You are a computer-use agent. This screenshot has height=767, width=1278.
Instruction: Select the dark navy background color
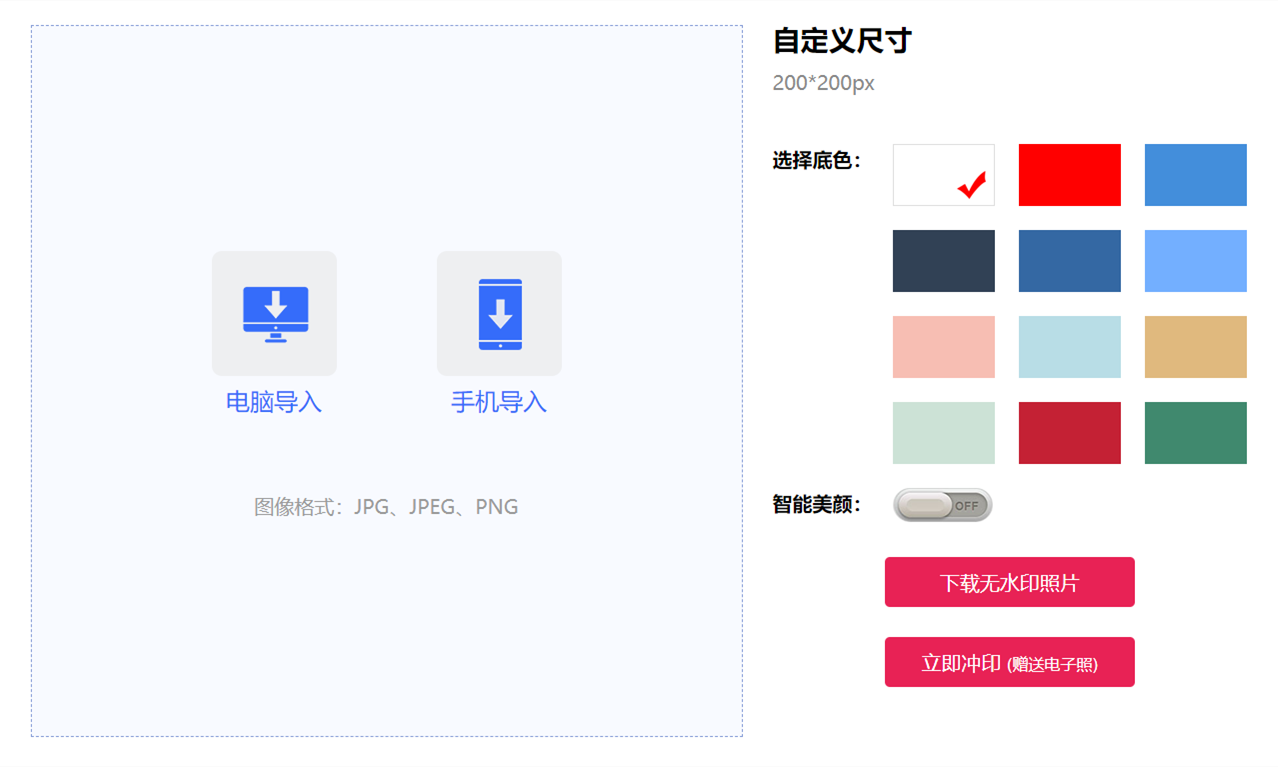click(x=943, y=260)
